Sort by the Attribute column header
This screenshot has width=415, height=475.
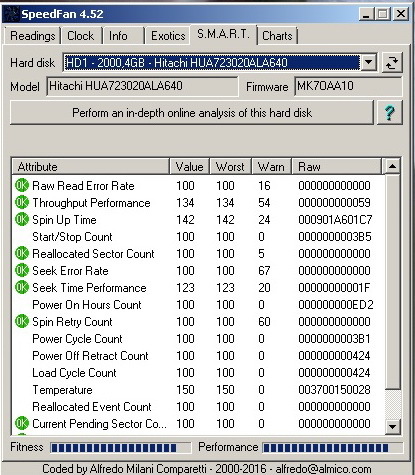(x=91, y=166)
